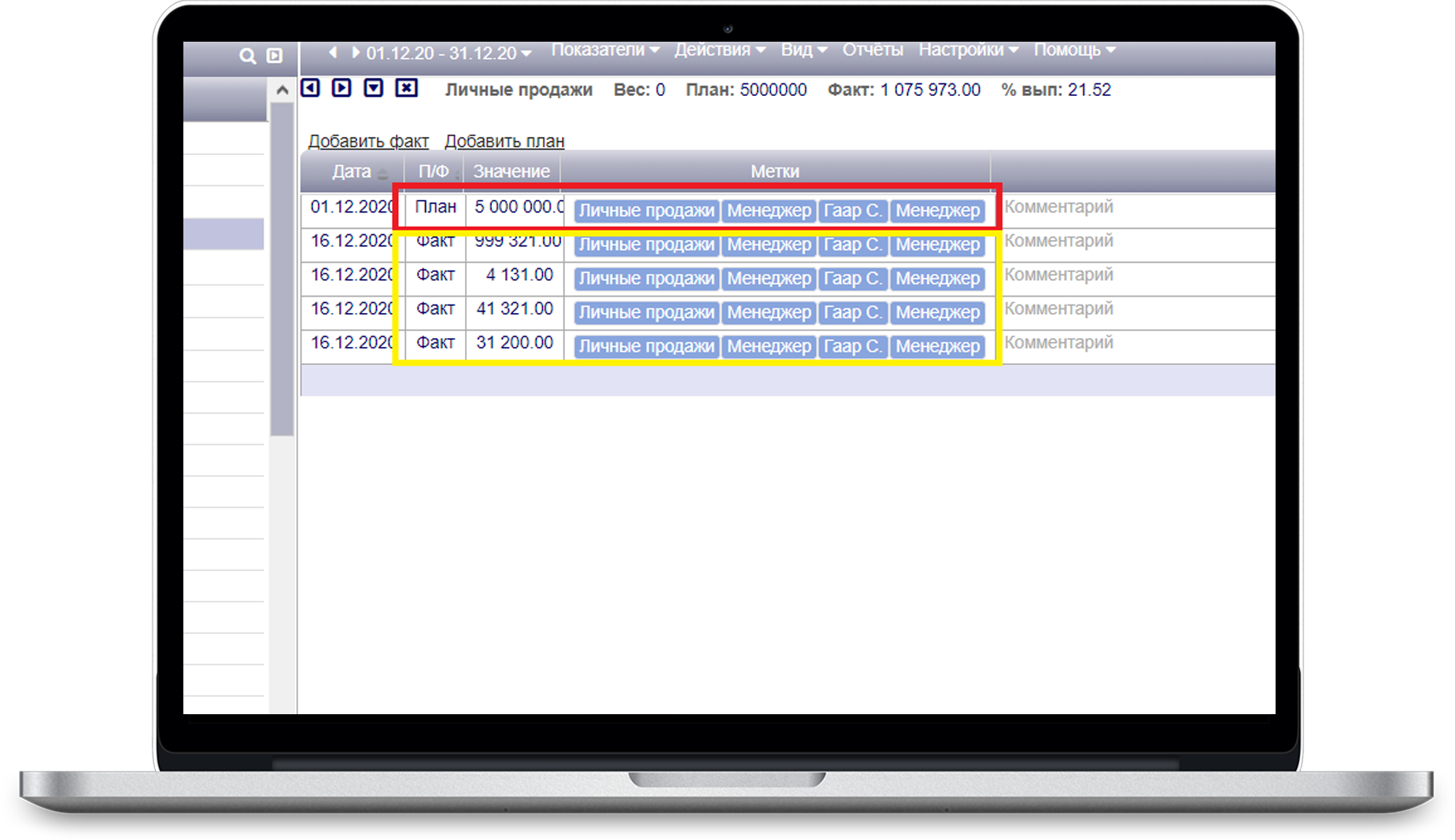Click the sidebar scrollbar up arrow
The image size is (1455, 840).
[x=282, y=91]
